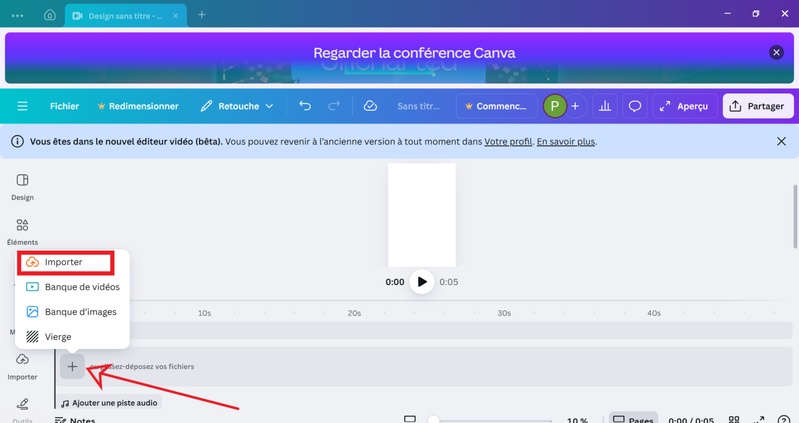This screenshot has width=799, height=423.
Task: Open the Outils sidebar panel
Action: 22,410
